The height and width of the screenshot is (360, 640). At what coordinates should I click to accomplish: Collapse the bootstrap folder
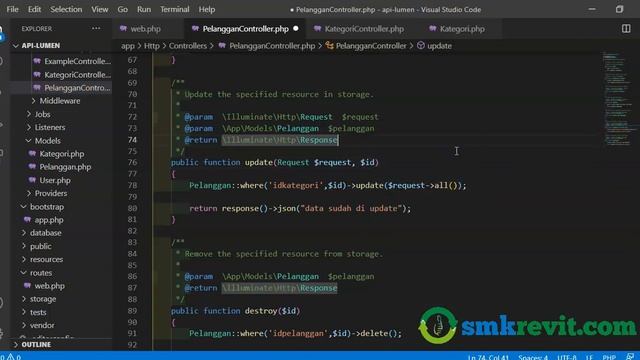pos(47,207)
